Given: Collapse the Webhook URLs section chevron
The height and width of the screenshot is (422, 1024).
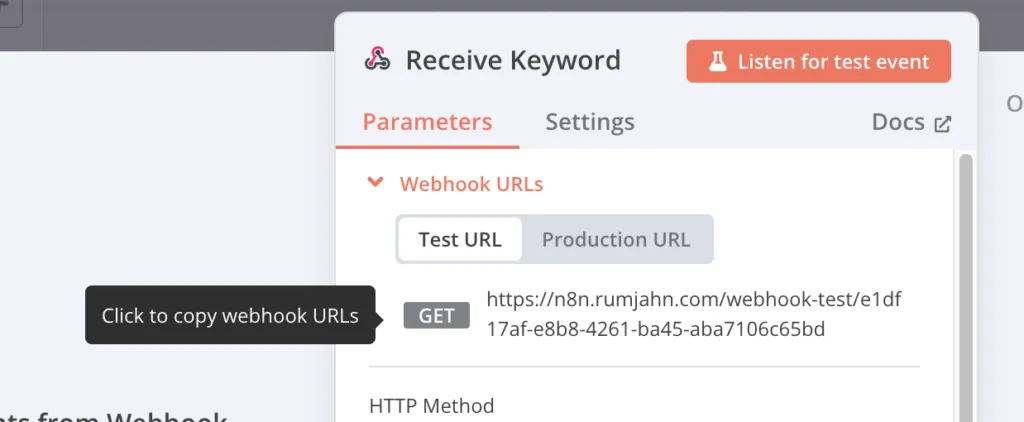Looking at the screenshot, I should (376, 183).
